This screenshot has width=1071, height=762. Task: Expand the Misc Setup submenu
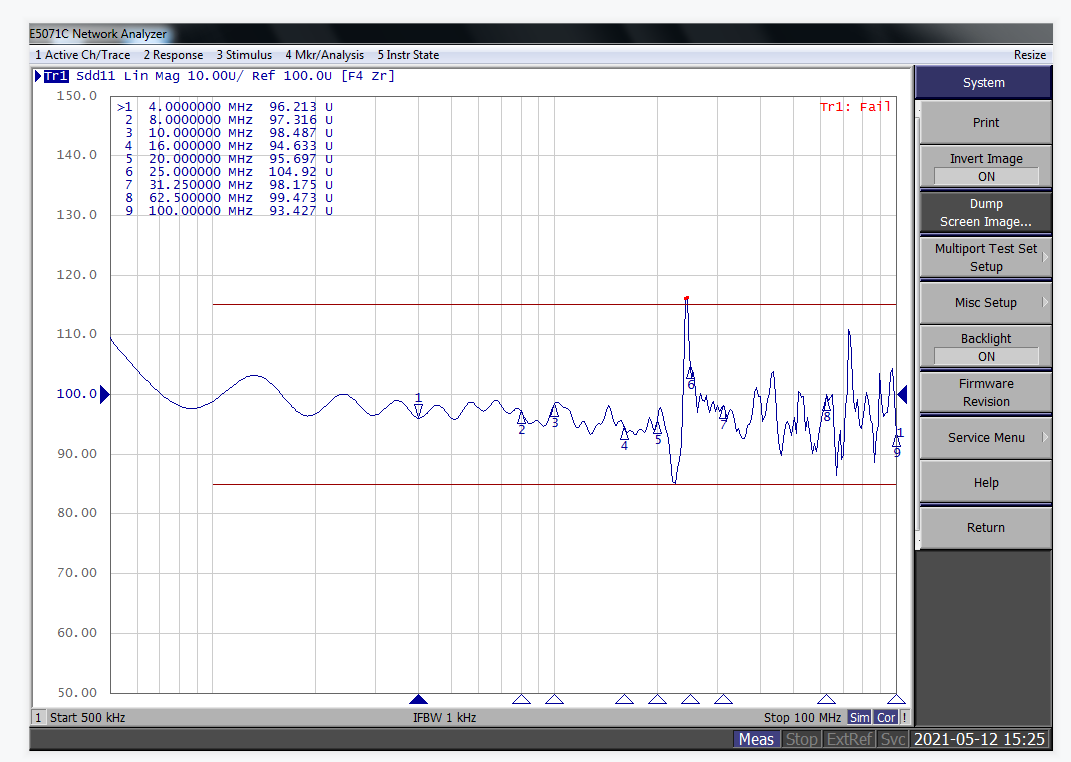pos(985,303)
